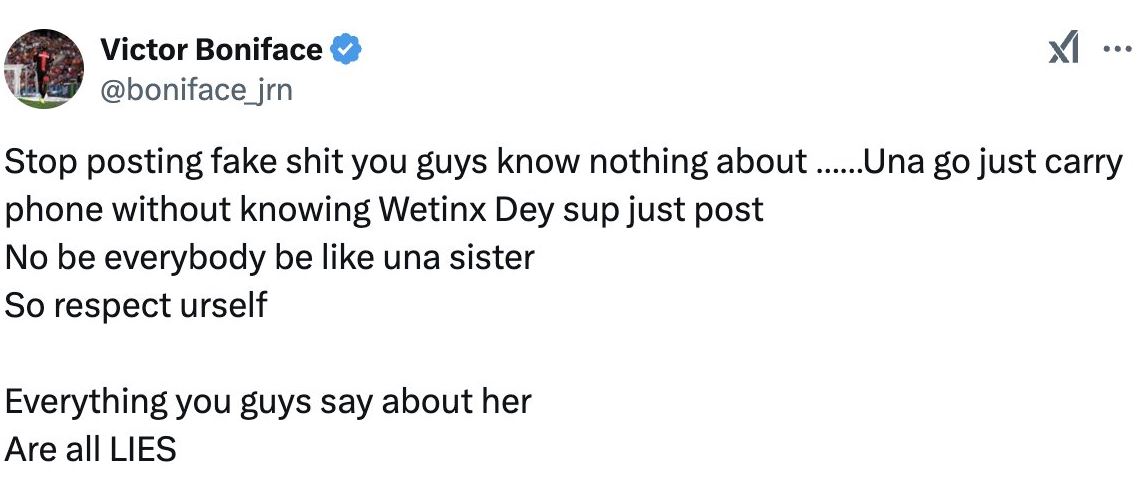This screenshot has width=1137, height=483.
Task: Click the Grok icon beside the menu
Action: (1062, 49)
